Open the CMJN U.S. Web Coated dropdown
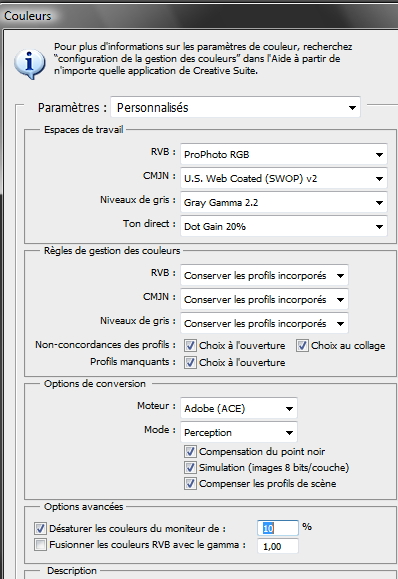Image resolution: width=398 pixels, height=579 pixels. 284,178
